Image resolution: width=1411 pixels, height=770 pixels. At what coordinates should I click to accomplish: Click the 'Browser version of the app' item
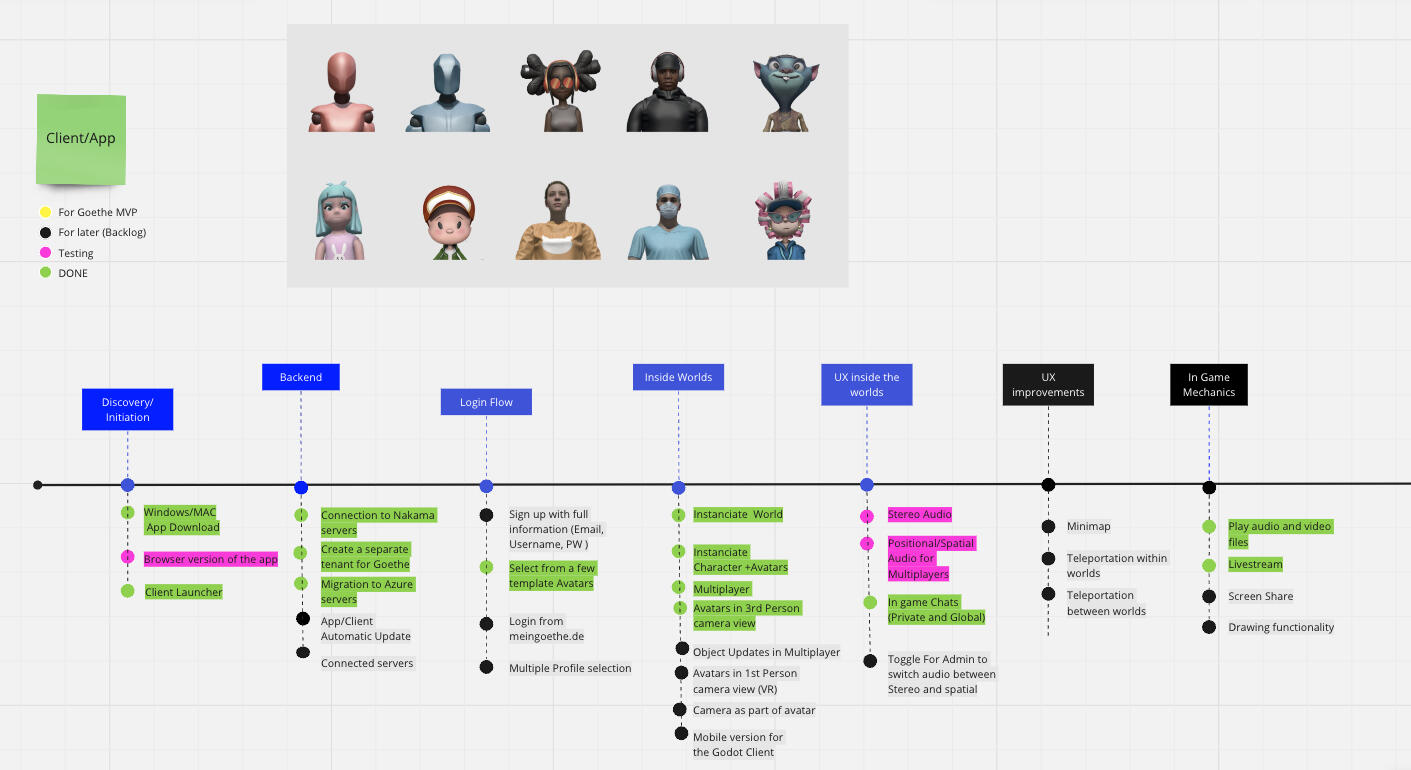tap(210, 560)
